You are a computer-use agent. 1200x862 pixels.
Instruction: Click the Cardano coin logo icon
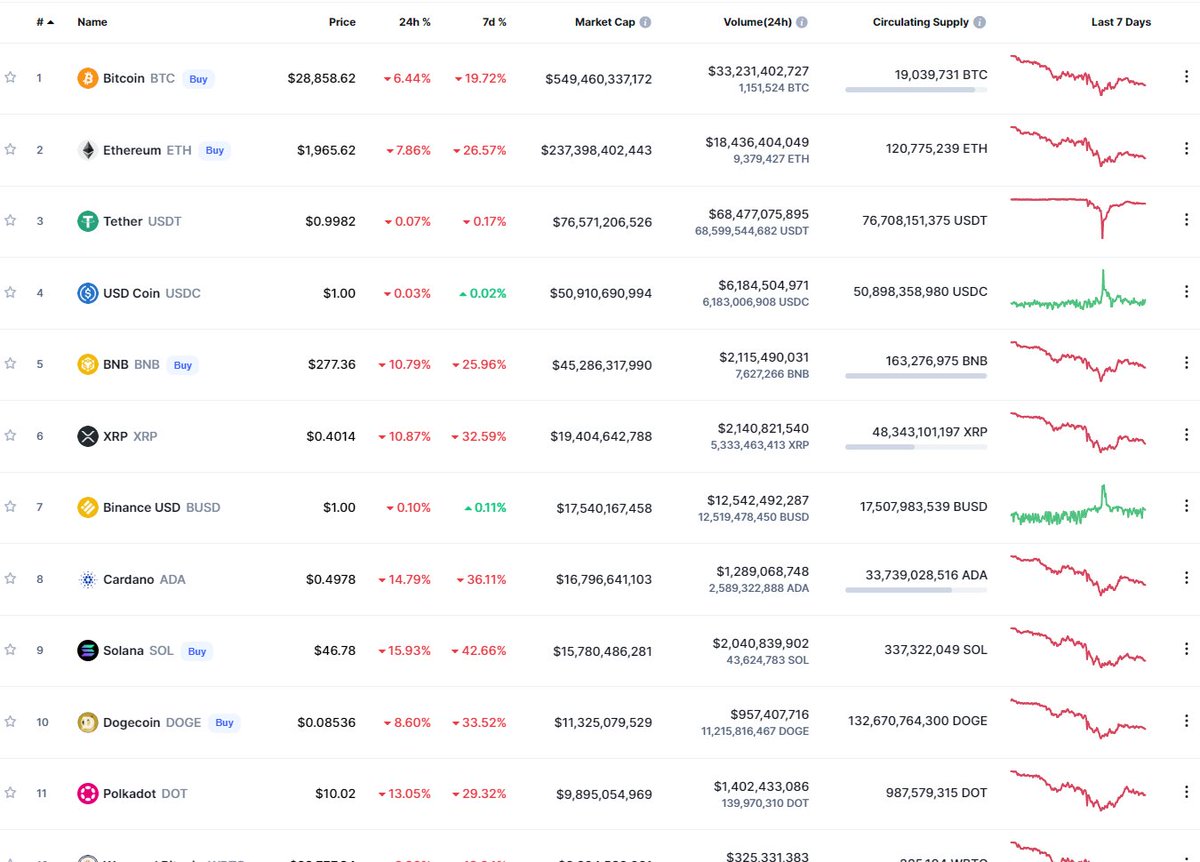pos(88,579)
